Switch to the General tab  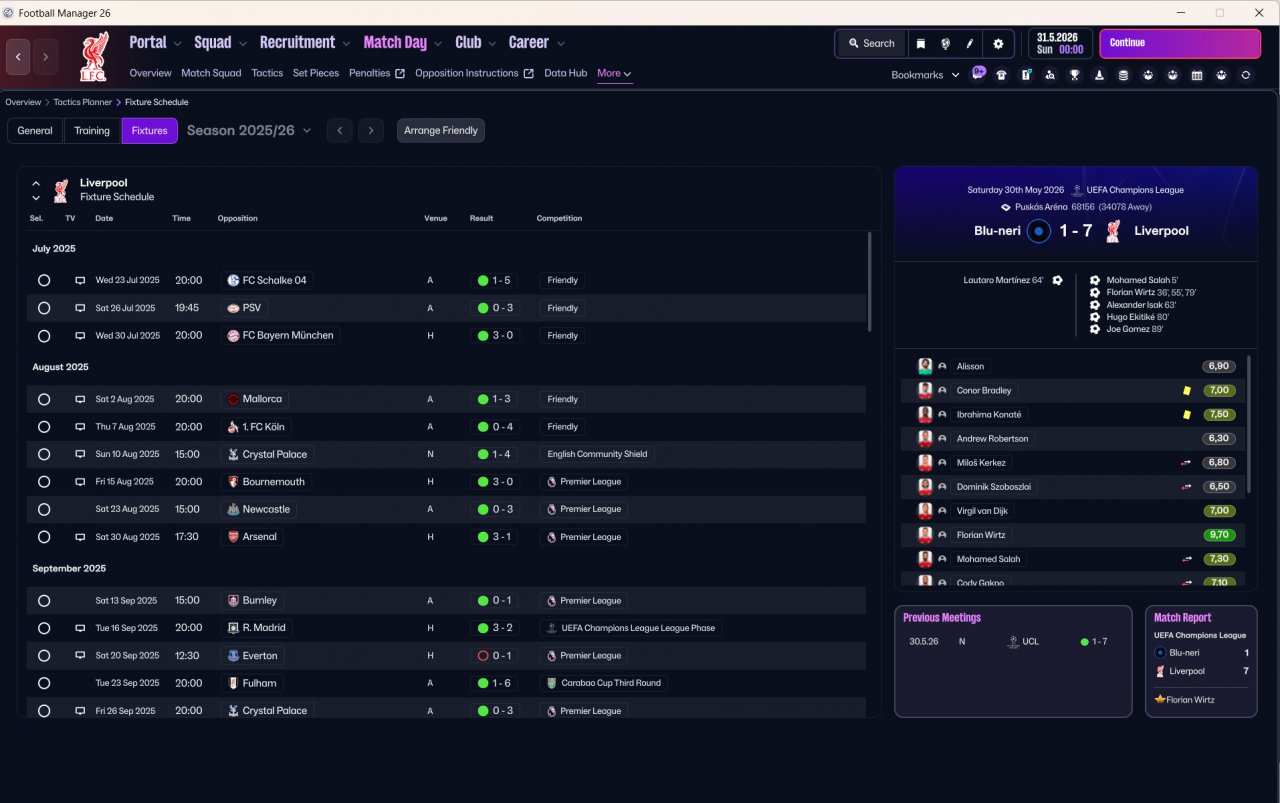coord(35,131)
